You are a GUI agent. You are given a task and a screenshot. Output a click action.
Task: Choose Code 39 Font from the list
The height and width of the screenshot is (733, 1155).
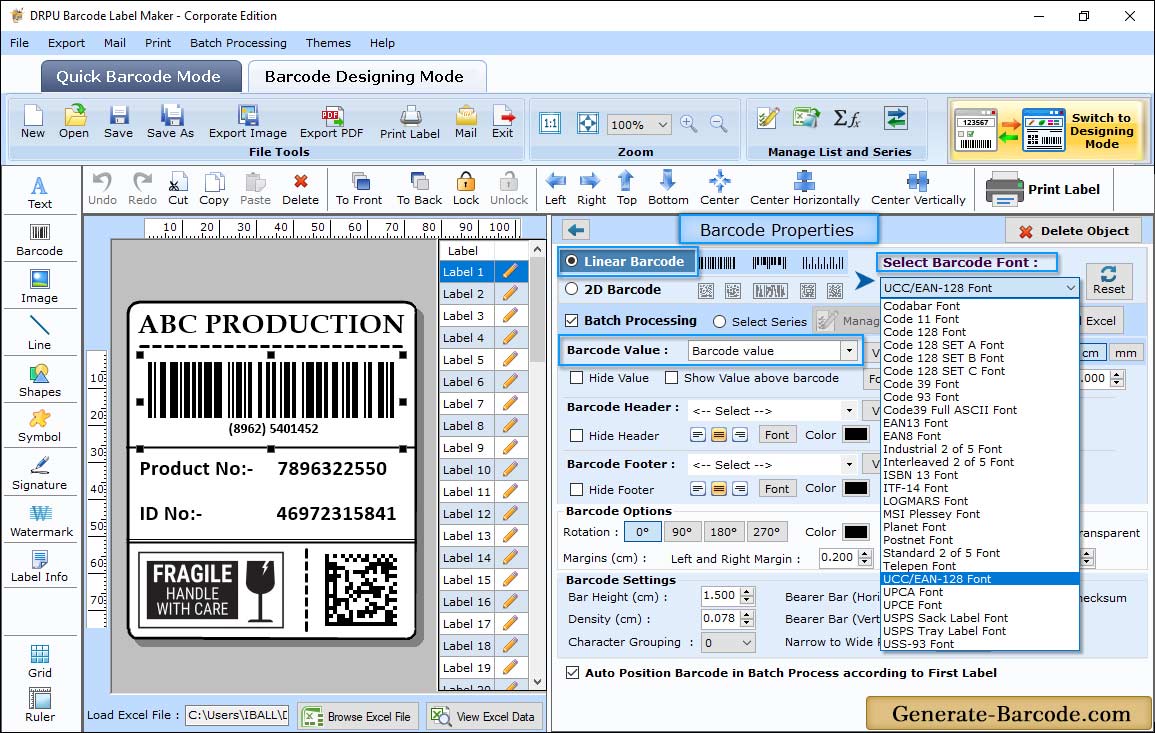point(921,384)
